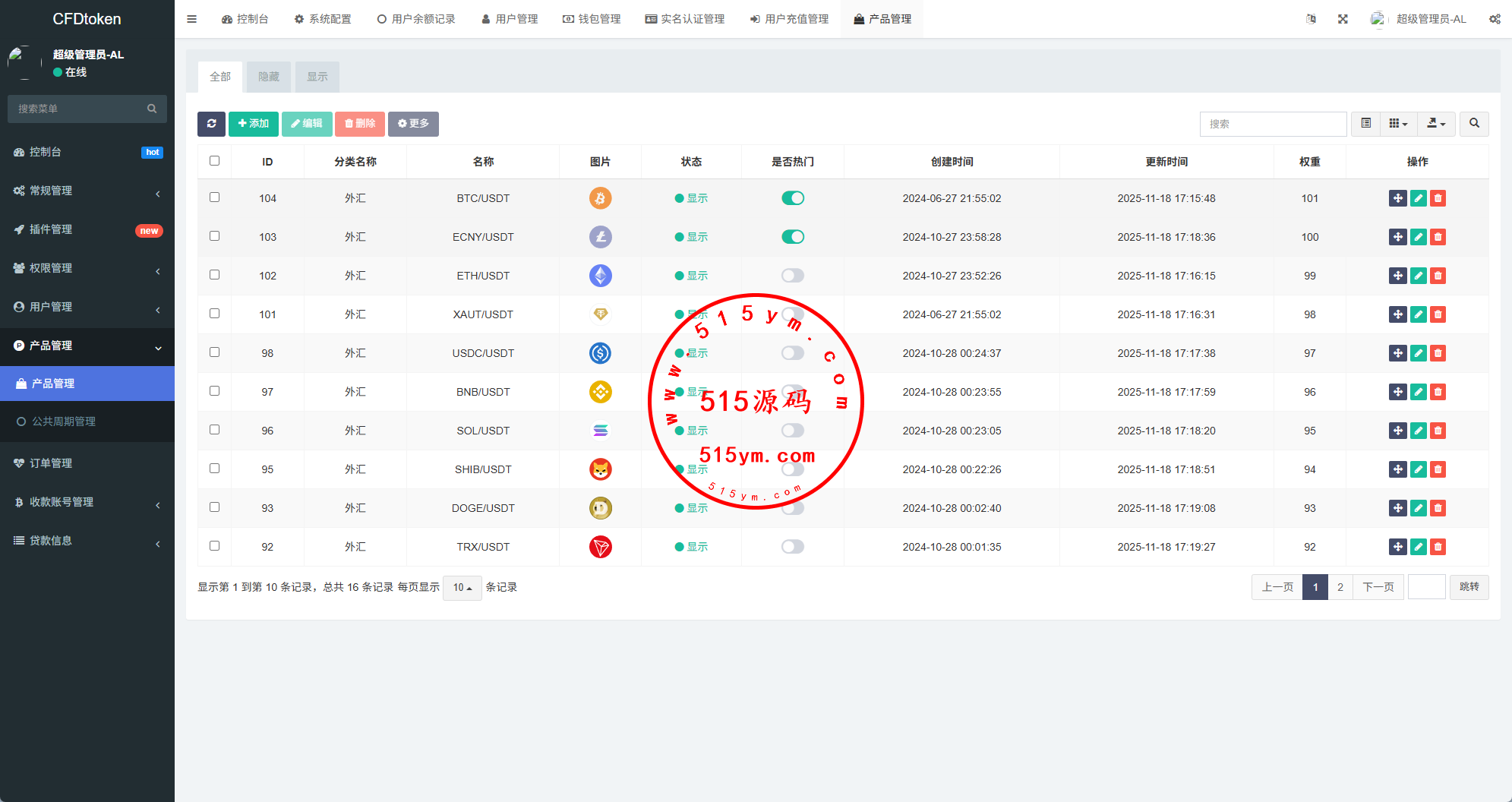Tick the select-all checkbox in table header

214,161
